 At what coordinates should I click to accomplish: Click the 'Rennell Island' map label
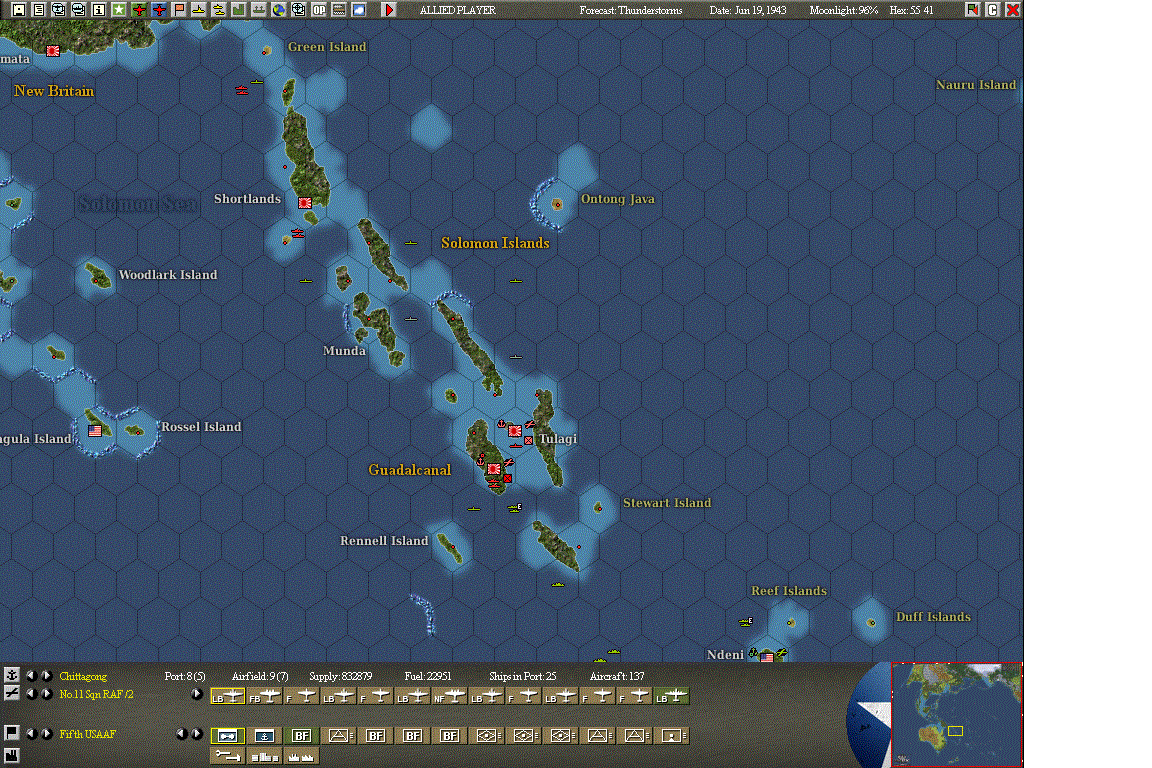pyautogui.click(x=384, y=541)
